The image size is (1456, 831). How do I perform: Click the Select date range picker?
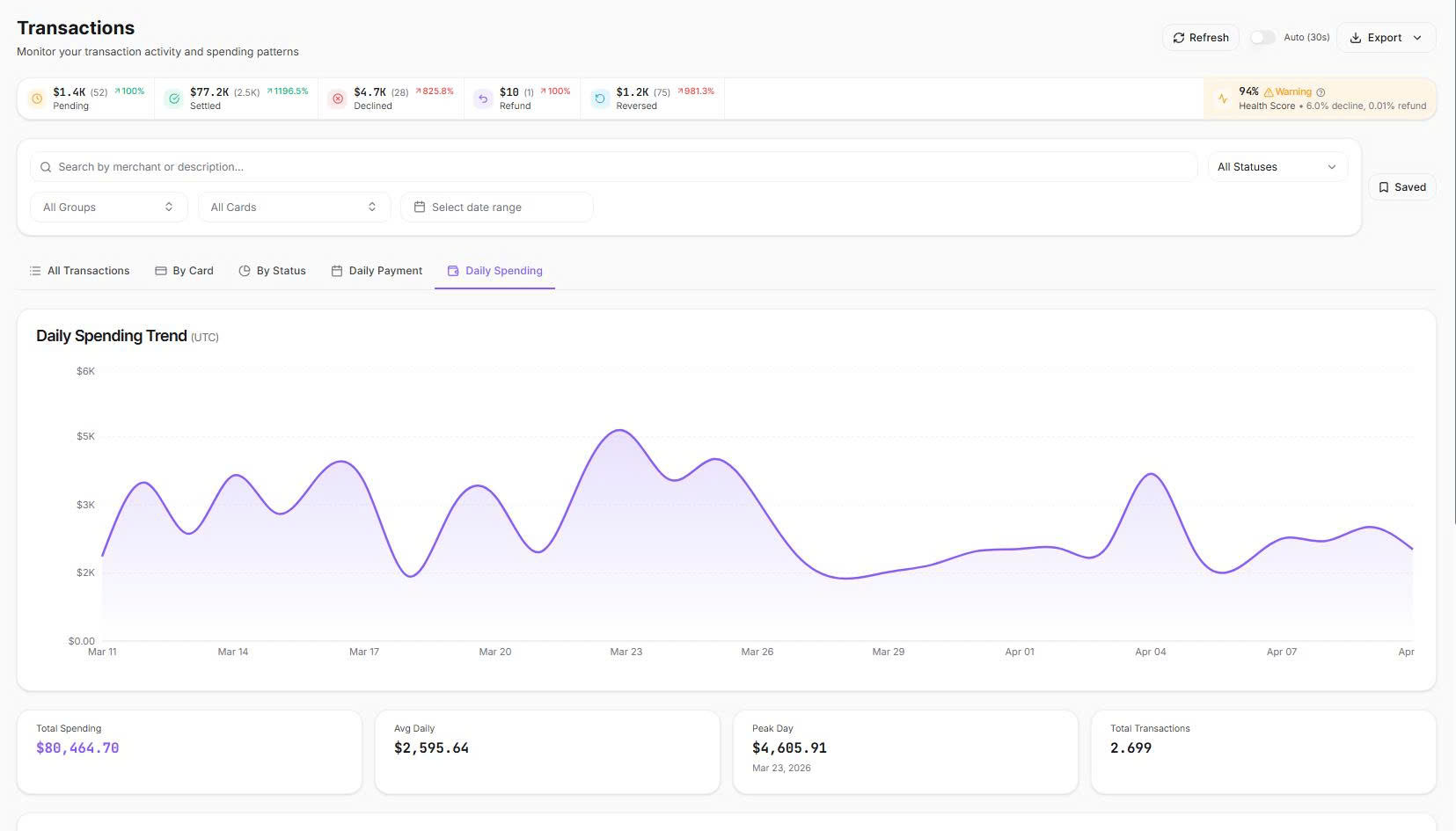point(496,208)
